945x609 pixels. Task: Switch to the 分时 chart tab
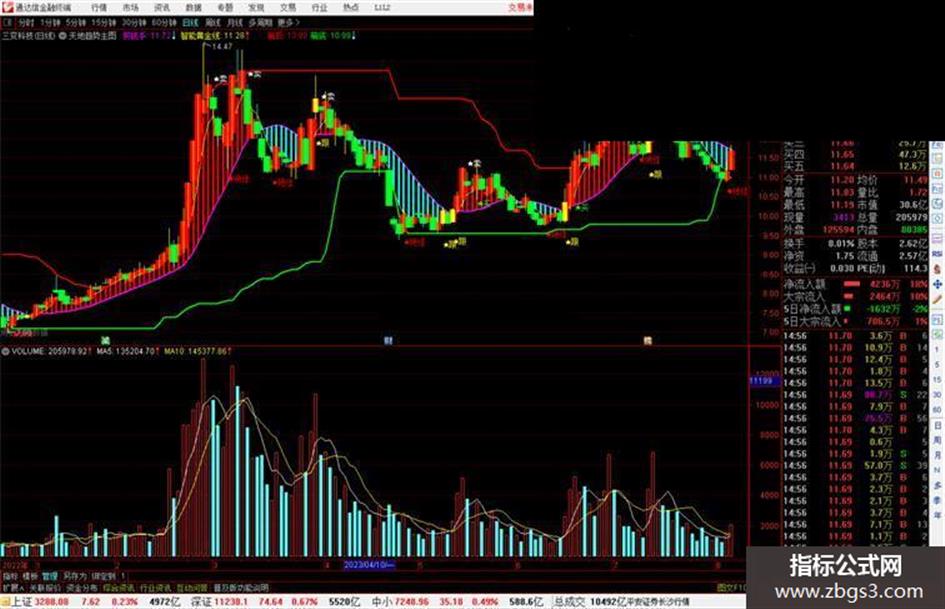26,23
